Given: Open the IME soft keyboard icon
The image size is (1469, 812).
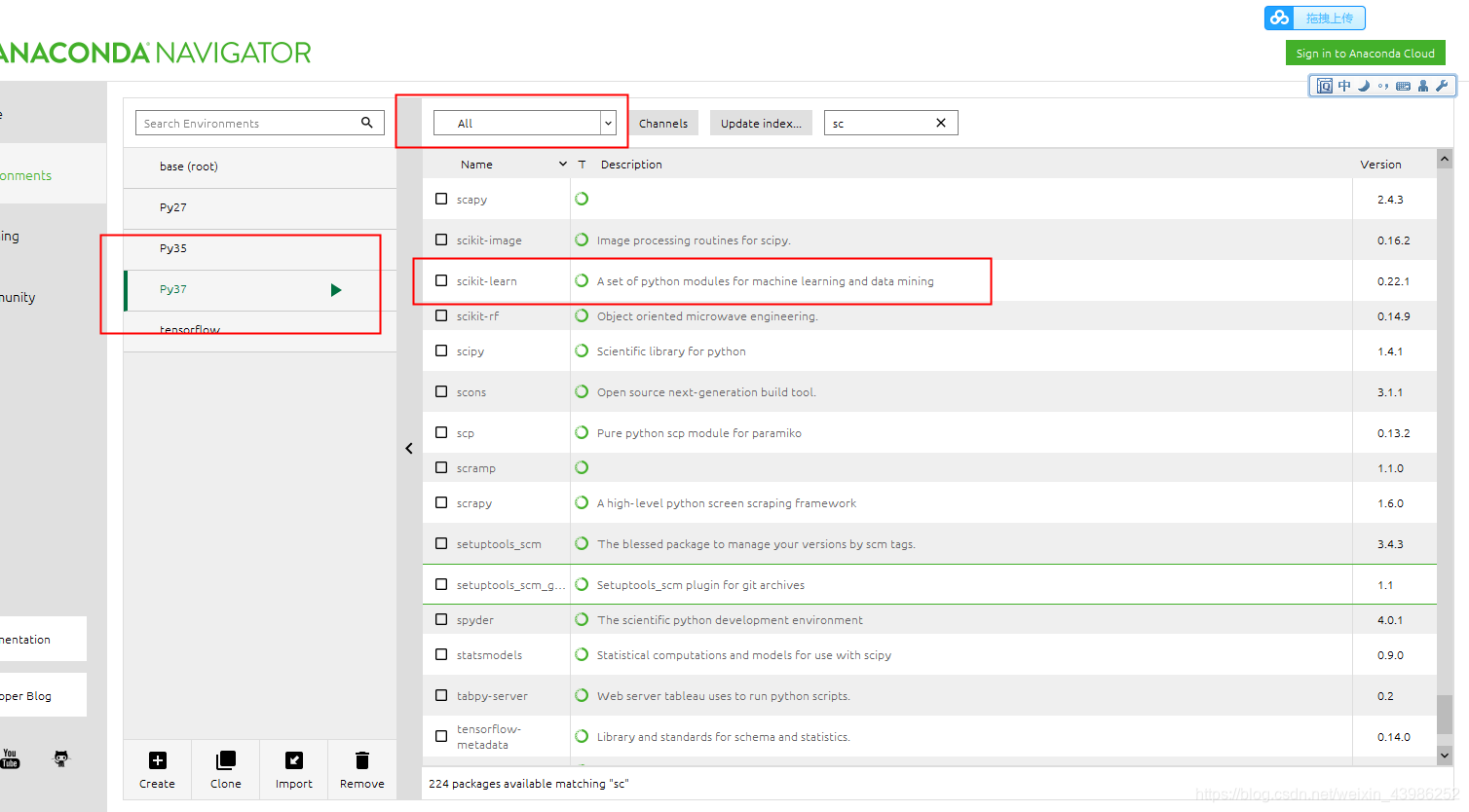Looking at the screenshot, I should point(1403,86).
